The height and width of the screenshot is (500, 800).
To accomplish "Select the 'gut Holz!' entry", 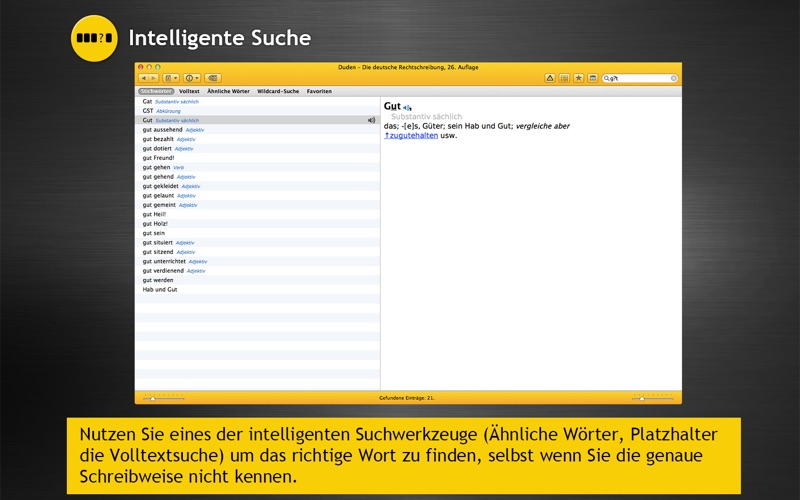I will [x=258, y=223].
